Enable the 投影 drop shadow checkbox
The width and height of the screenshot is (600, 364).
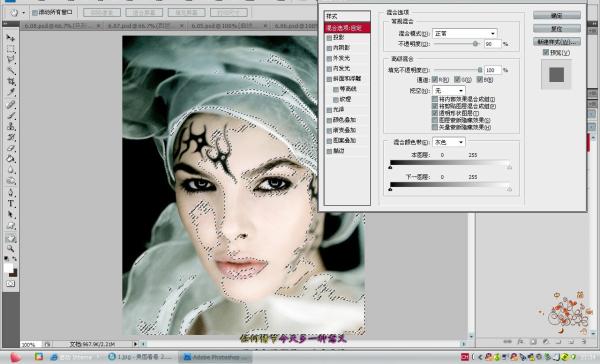click(x=329, y=38)
